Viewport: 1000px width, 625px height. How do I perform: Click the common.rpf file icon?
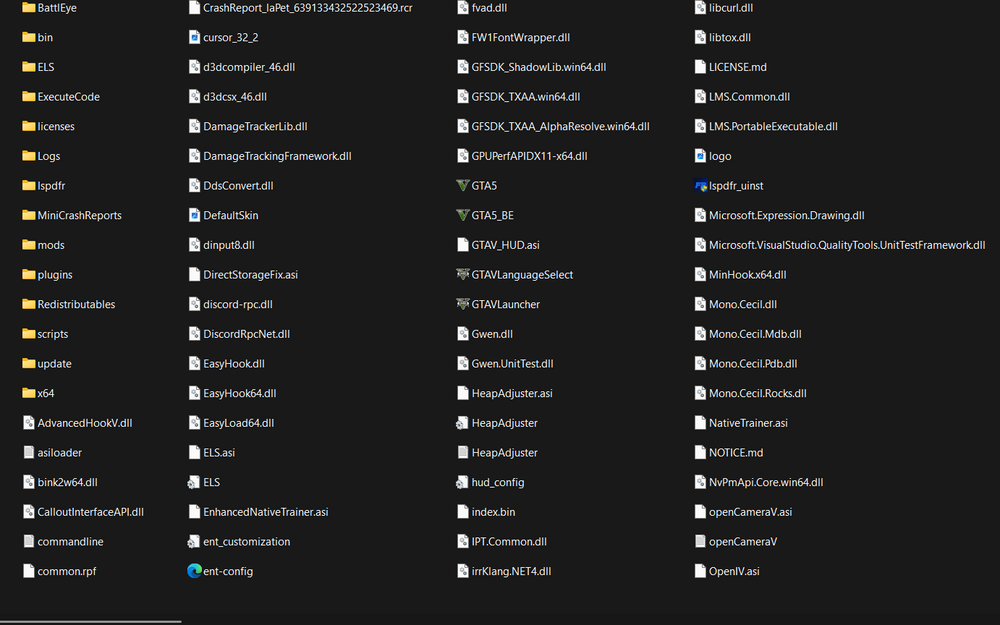[x=29, y=571]
